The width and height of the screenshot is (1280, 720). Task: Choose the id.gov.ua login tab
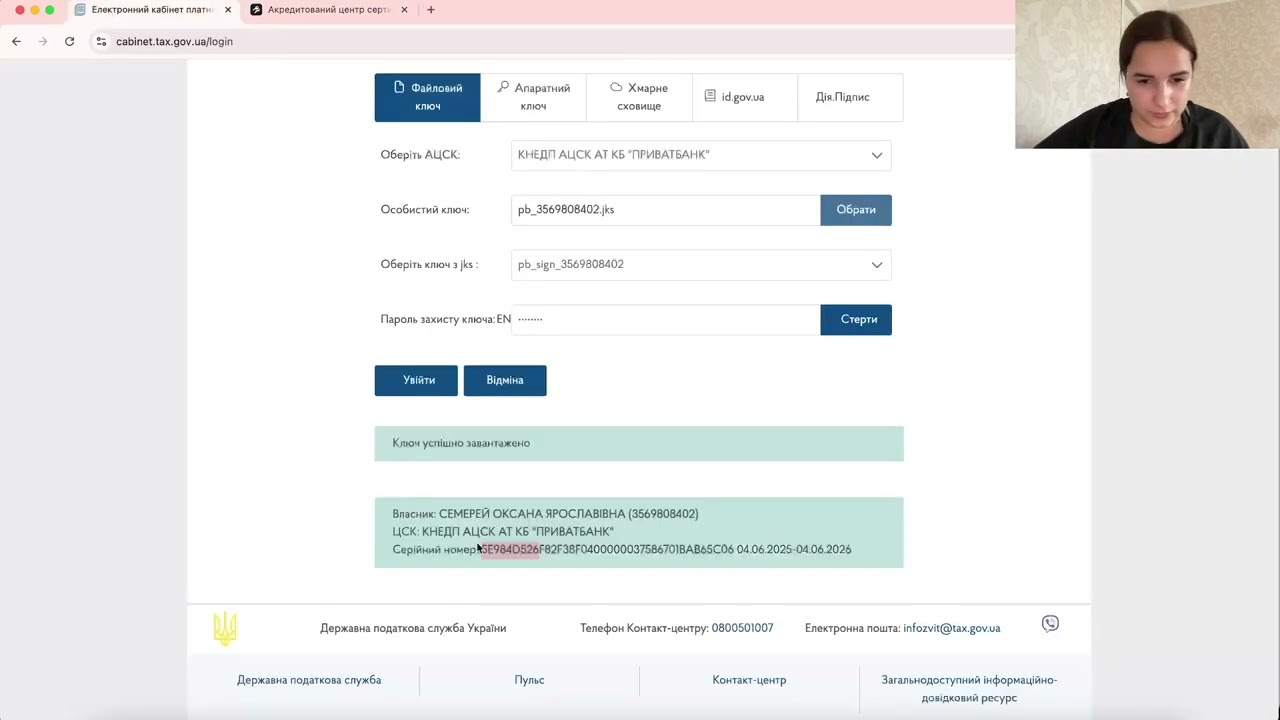click(x=744, y=97)
